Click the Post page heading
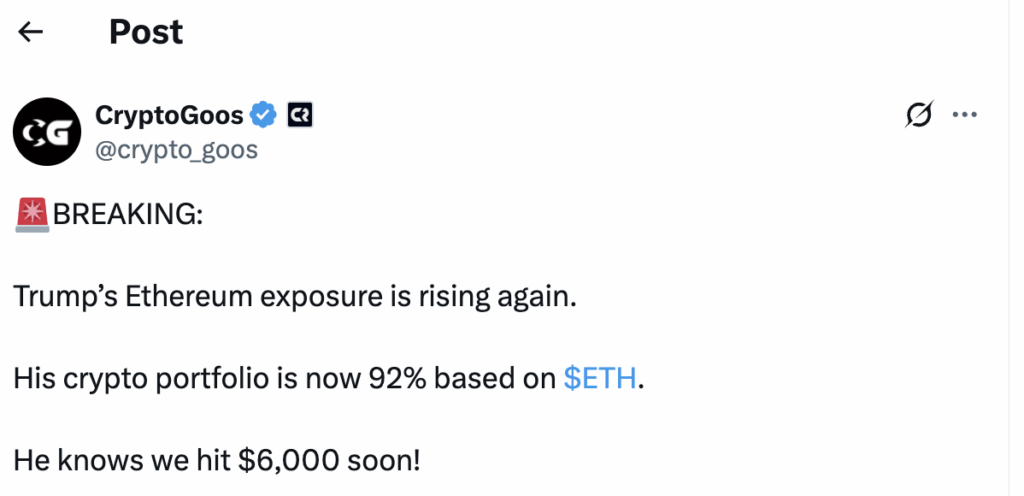 pyautogui.click(x=146, y=32)
